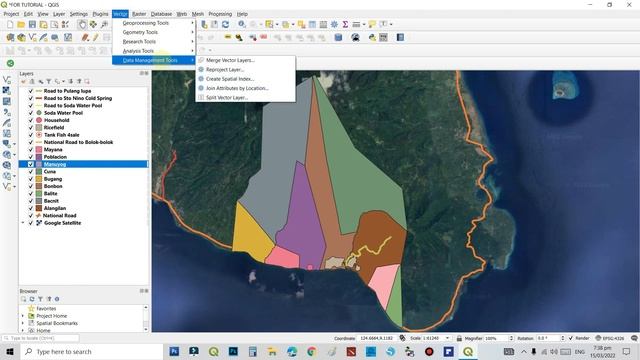The image size is (640, 360).
Task: Open the Statistical Summary sigma icon
Action: pos(345,24)
